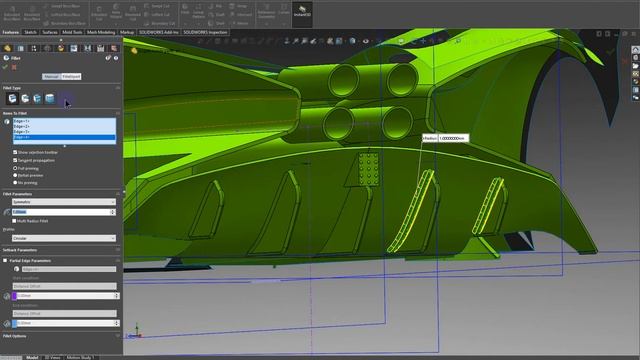Open the Mold Tools ribbon tab
The width and height of the screenshot is (640, 360).
(x=72, y=32)
